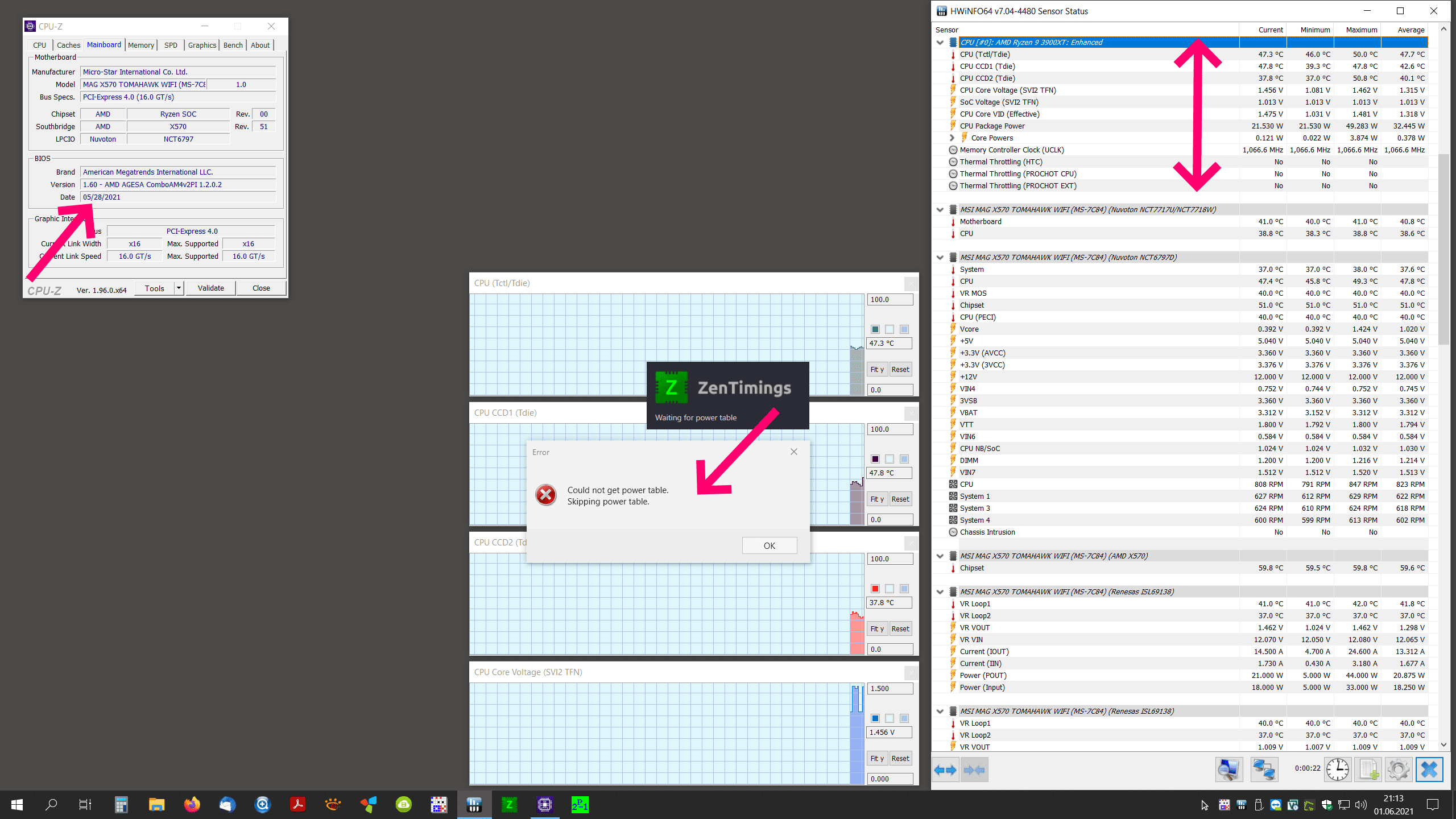Start logging with the sheet-plus icon
Viewport: 1456px width, 819px height.
[1368, 770]
